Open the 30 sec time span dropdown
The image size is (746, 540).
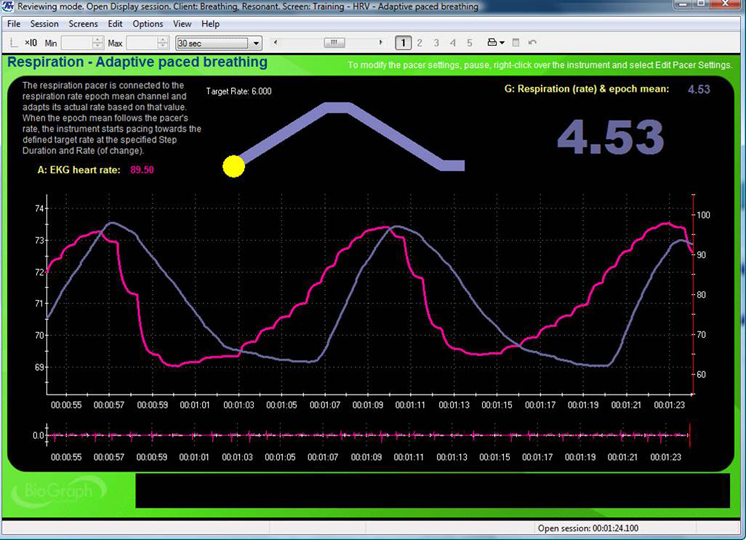[x=256, y=43]
